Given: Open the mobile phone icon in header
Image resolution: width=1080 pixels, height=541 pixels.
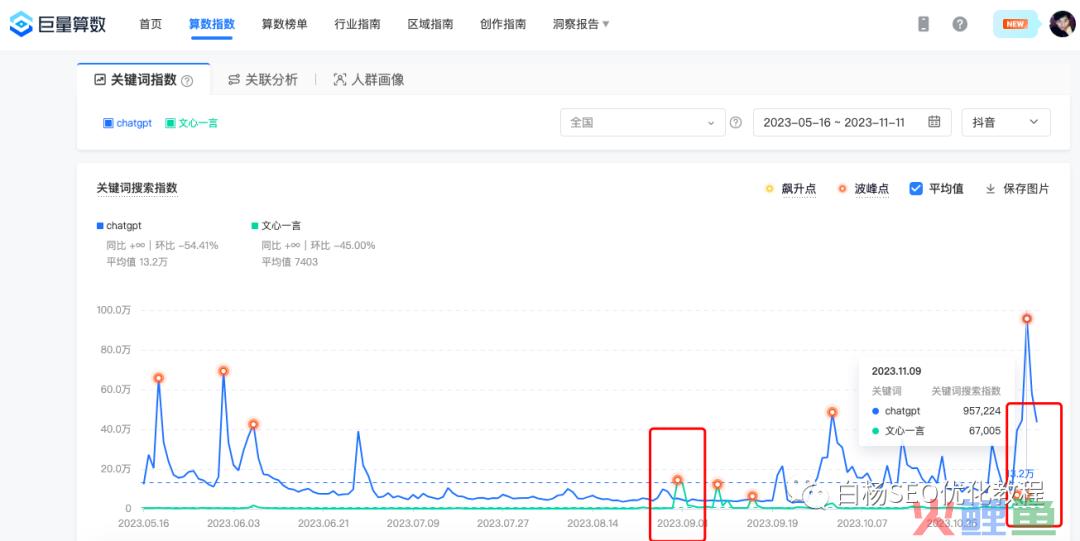Looking at the screenshot, I should click(x=924, y=24).
